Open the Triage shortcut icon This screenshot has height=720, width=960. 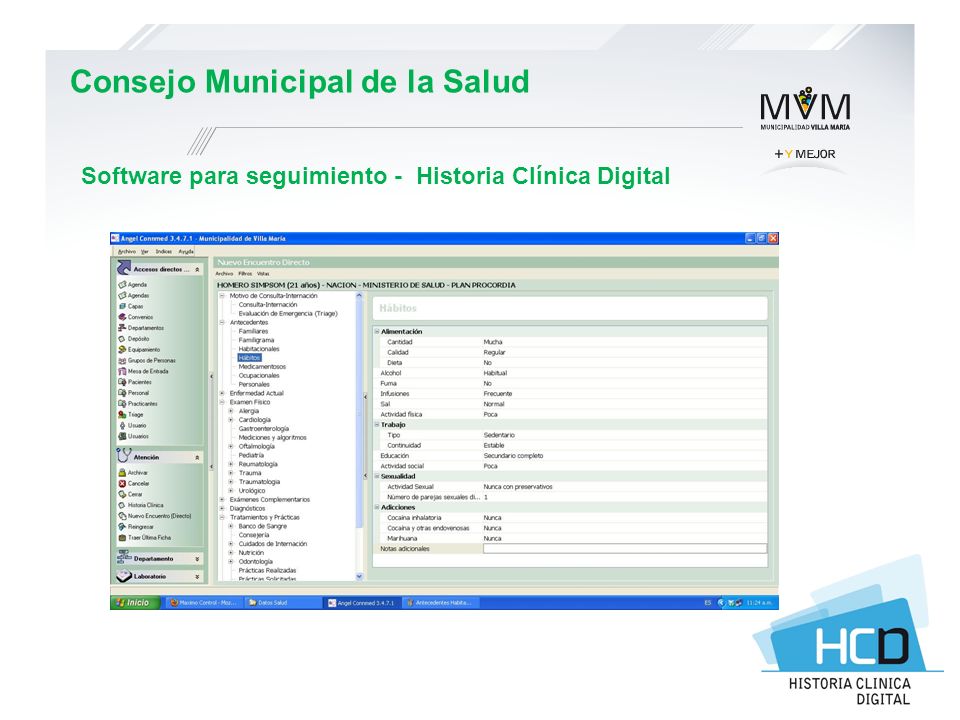tap(122, 414)
